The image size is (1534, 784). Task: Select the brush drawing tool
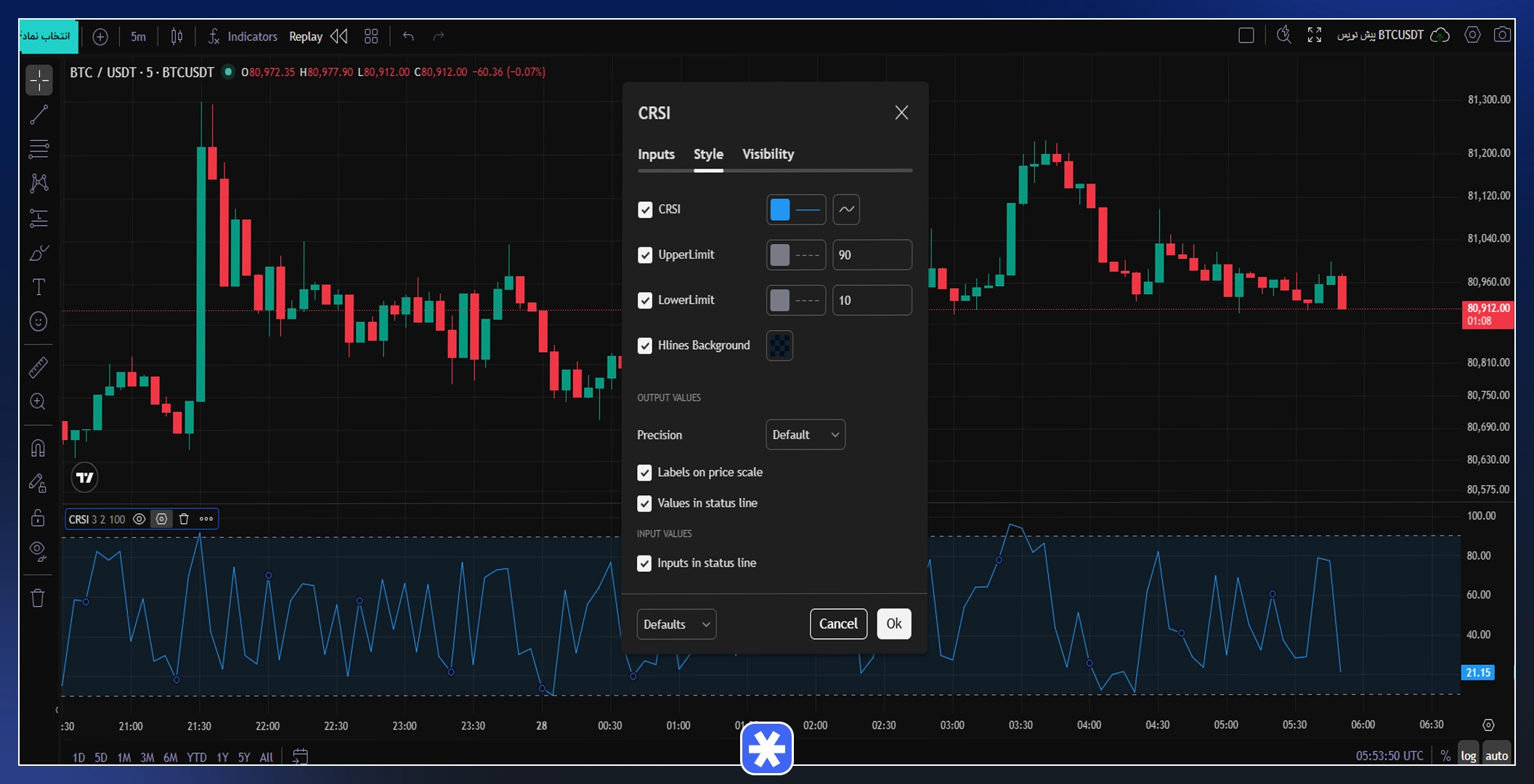point(39,253)
